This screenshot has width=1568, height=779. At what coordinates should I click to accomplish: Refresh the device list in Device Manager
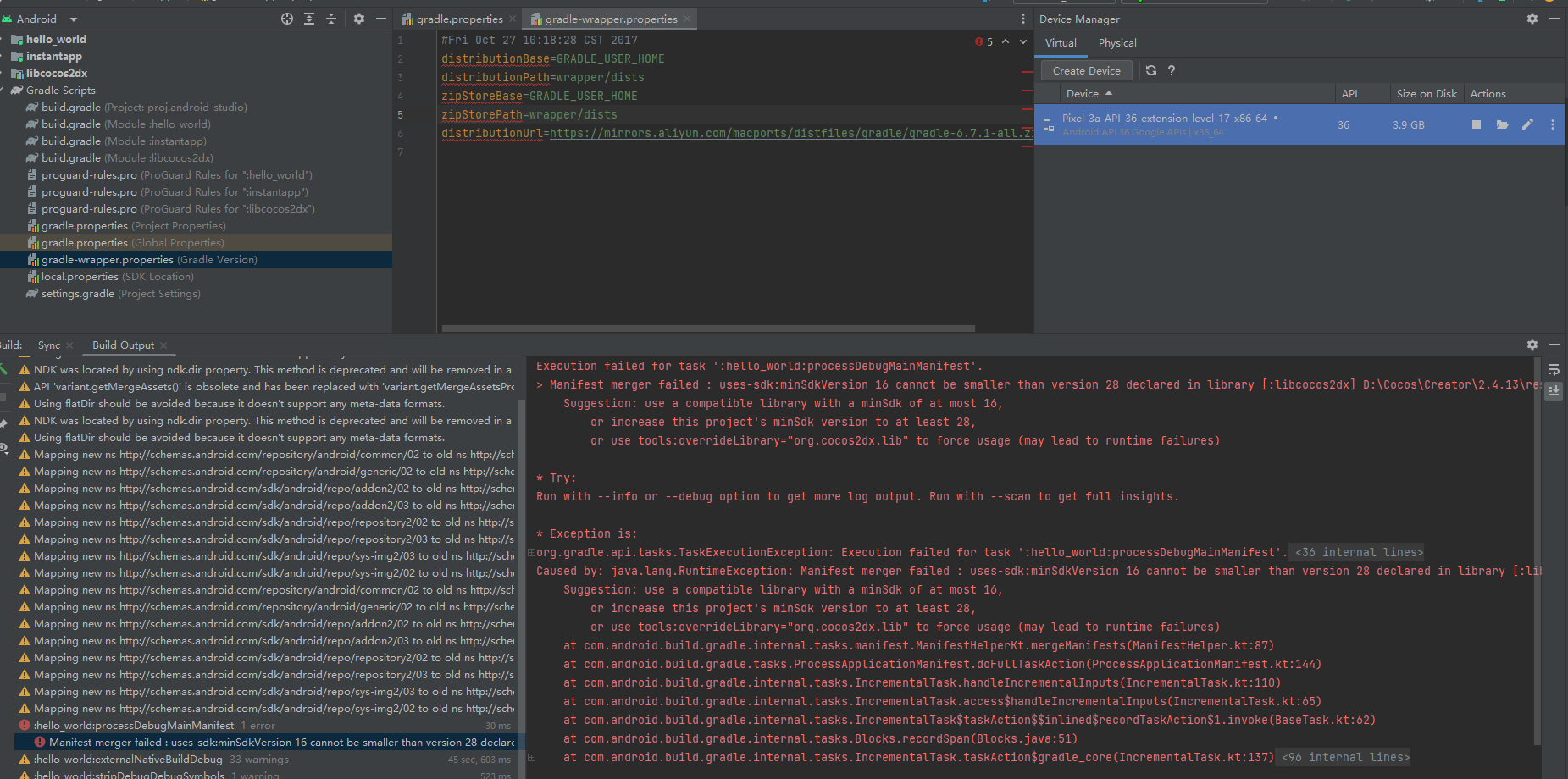point(1151,71)
